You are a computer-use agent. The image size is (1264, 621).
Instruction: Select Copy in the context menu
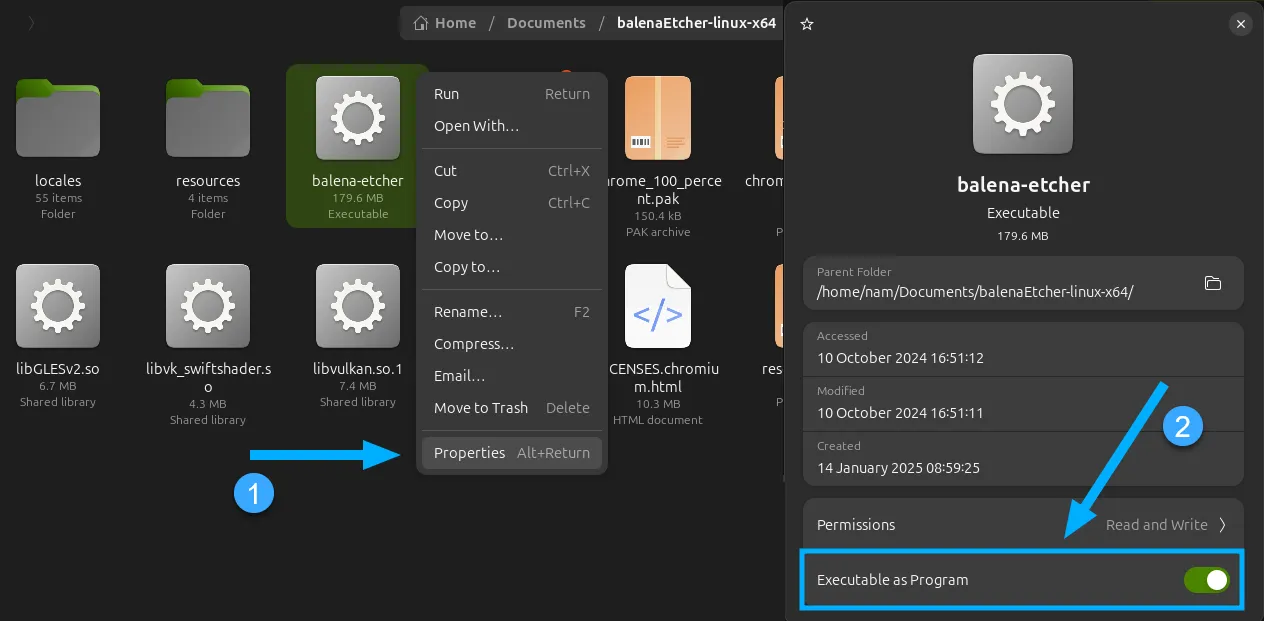pyautogui.click(x=512, y=203)
